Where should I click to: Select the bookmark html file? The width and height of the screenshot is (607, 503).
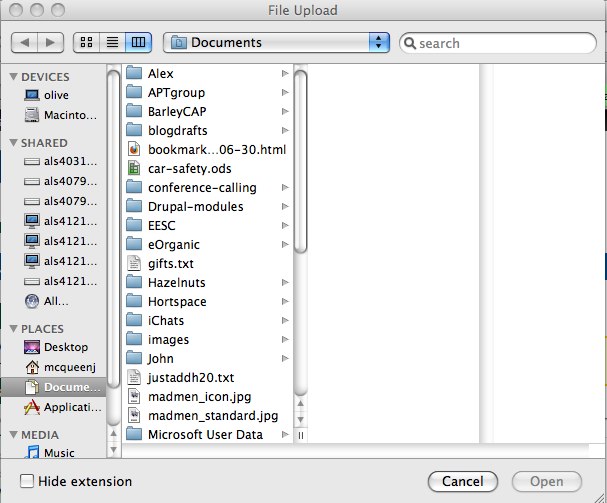click(208, 149)
